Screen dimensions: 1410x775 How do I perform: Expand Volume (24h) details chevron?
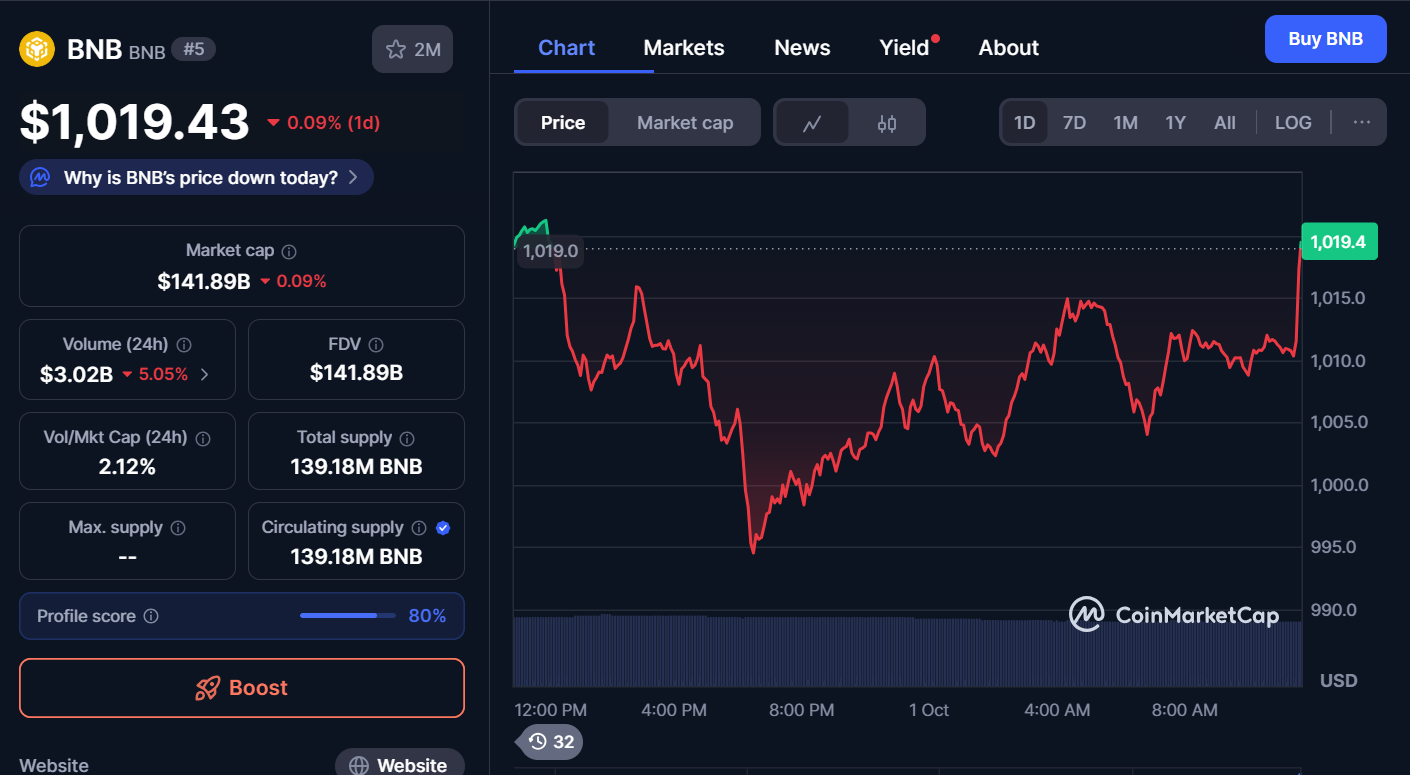tap(205, 375)
